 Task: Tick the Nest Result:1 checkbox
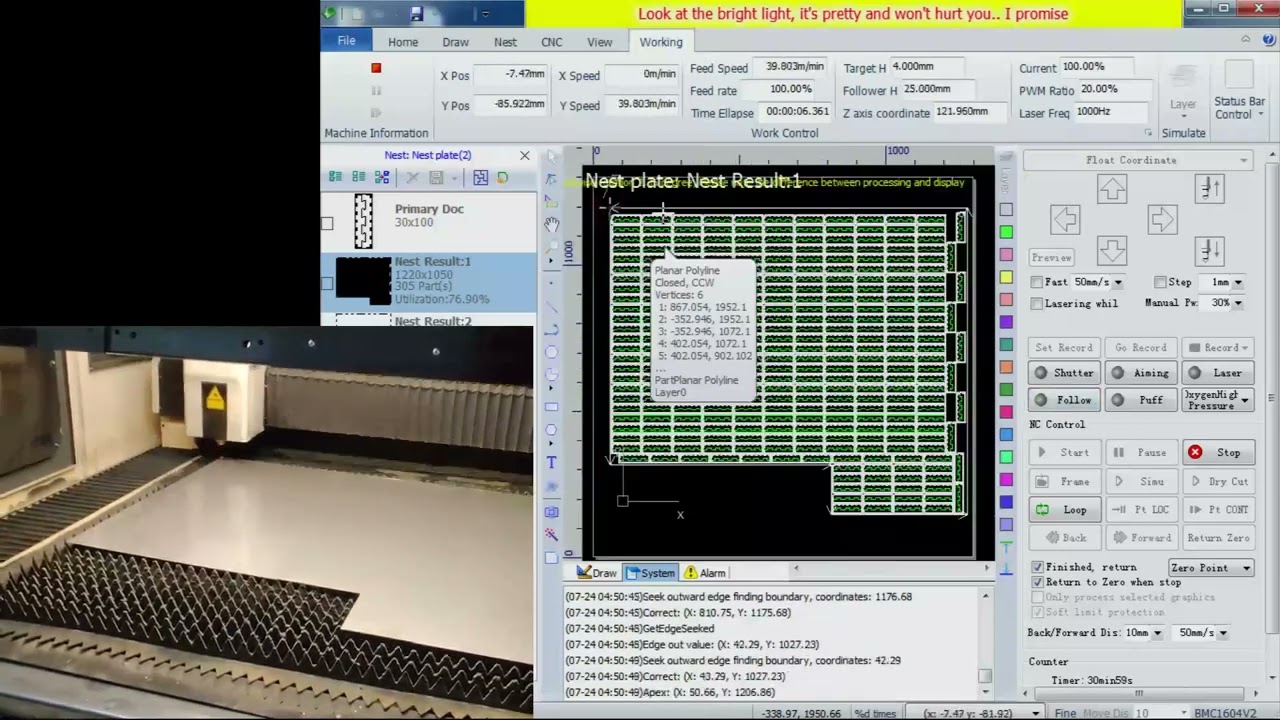pos(327,283)
